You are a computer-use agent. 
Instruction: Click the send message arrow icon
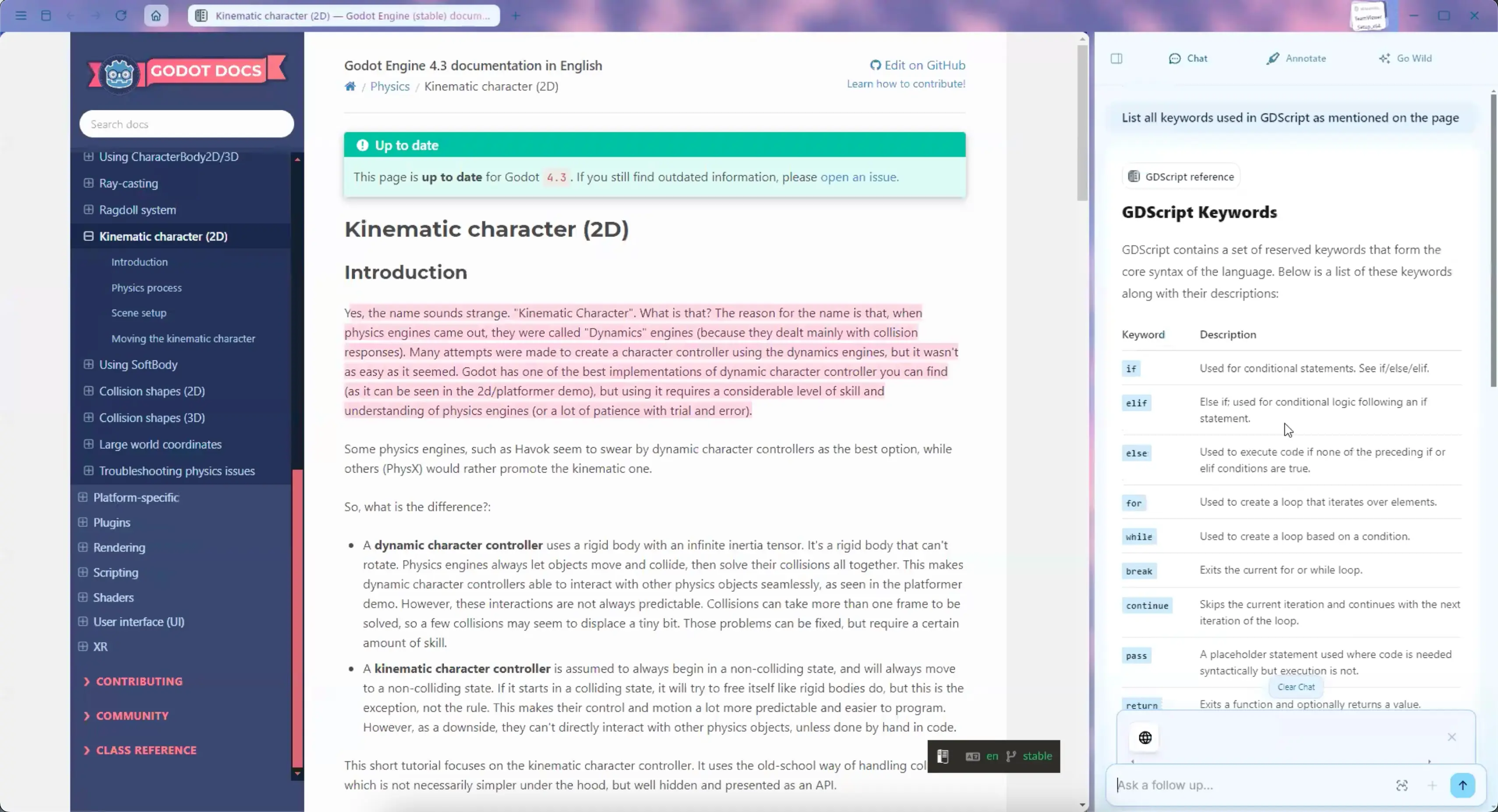click(x=1462, y=785)
